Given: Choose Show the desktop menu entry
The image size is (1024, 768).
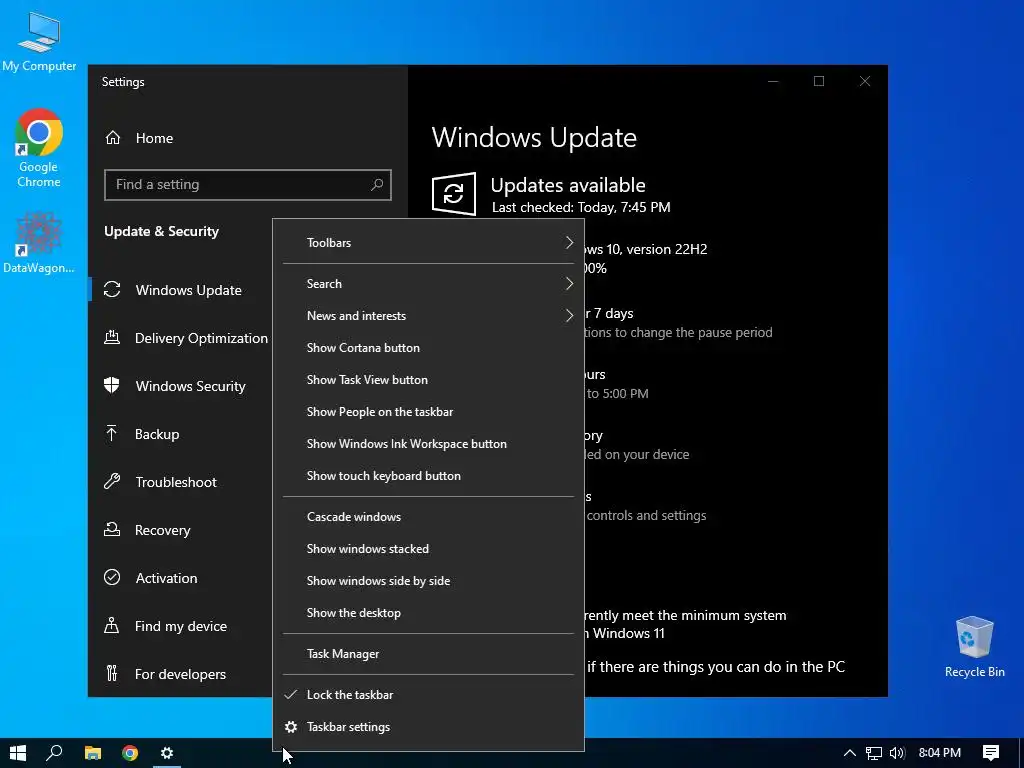Looking at the screenshot, I should pos(428,613).
